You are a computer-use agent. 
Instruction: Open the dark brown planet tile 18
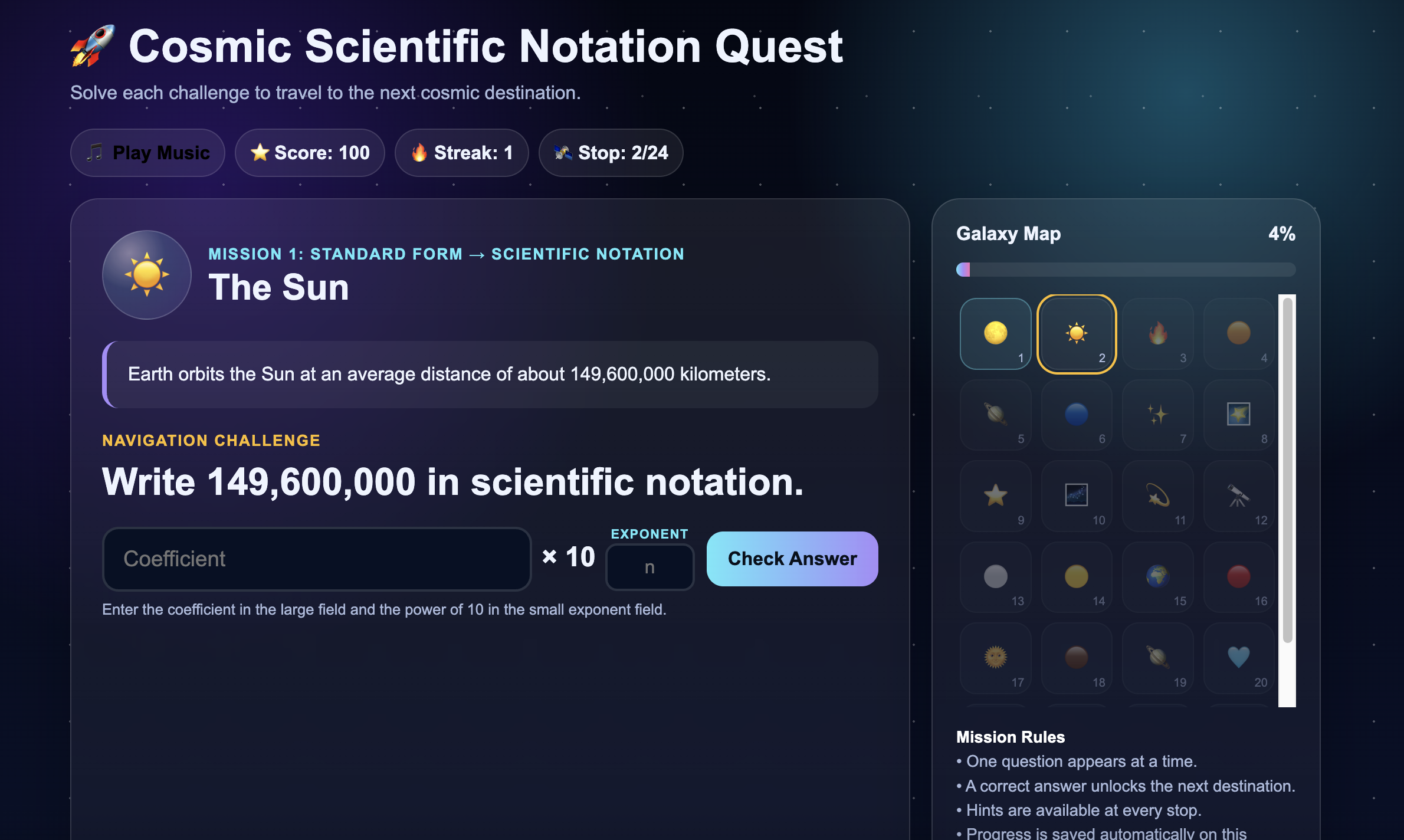tap(1077, 658)
